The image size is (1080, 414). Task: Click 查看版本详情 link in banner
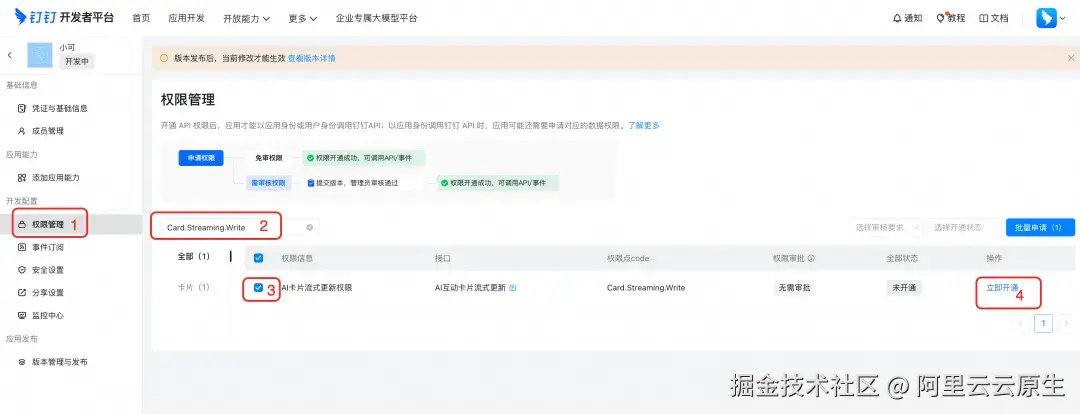(312, 59)
